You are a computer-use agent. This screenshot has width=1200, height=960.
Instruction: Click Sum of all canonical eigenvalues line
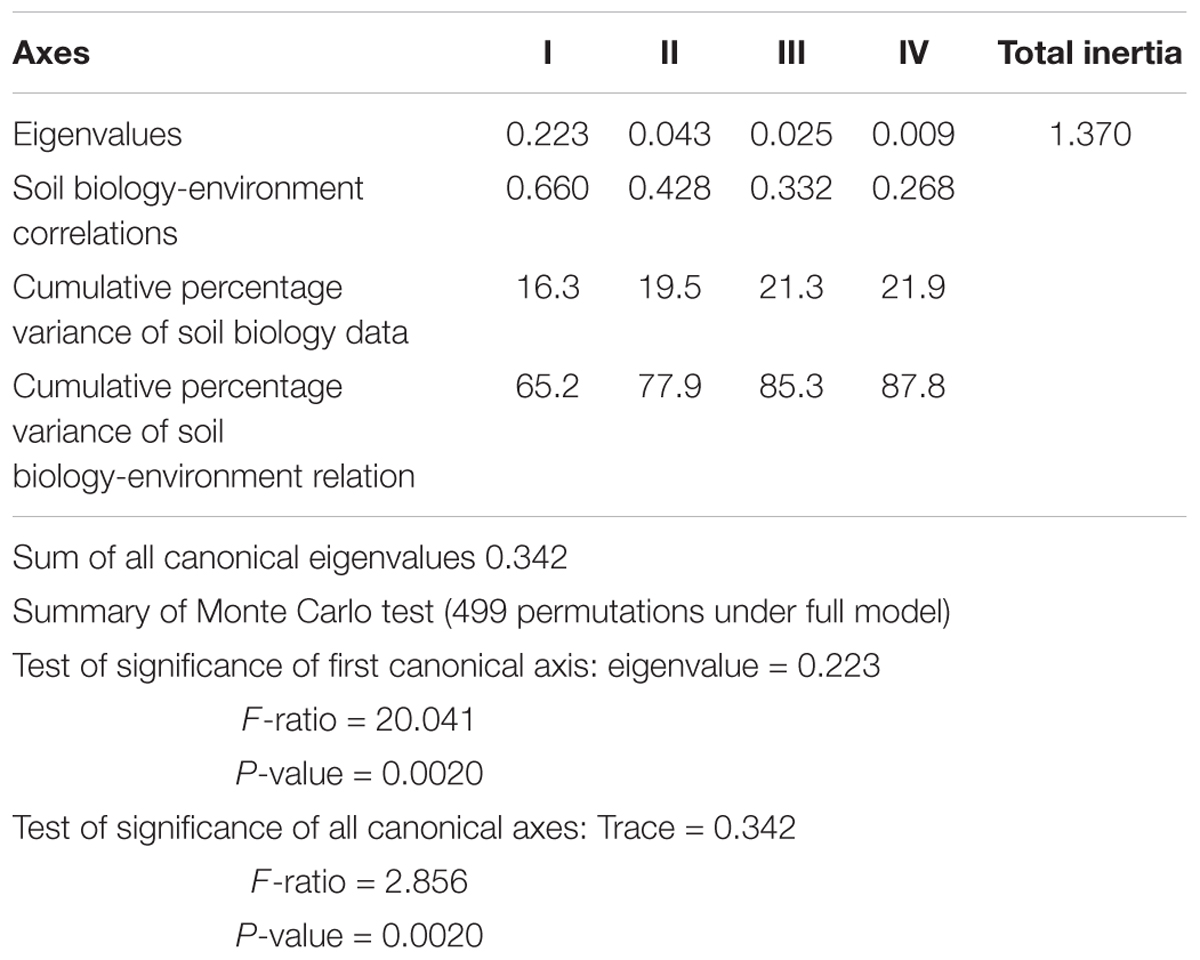coord(290,557)
